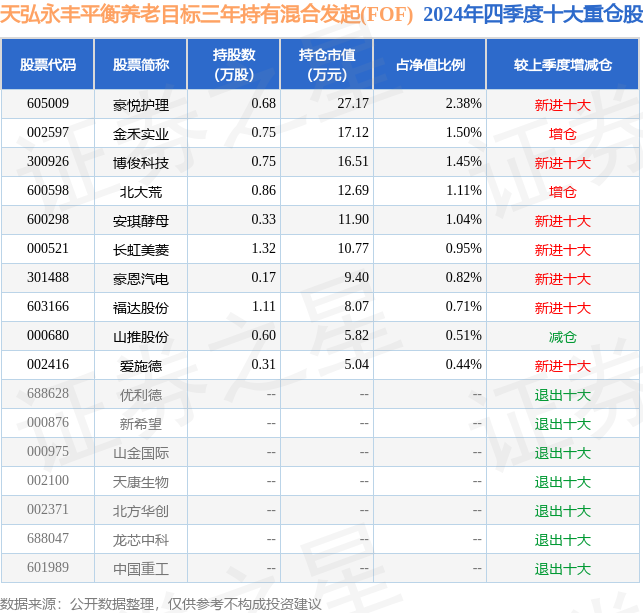Select stock name 山金国际
This screenshot has height=613, width=643.
[141, 453]
